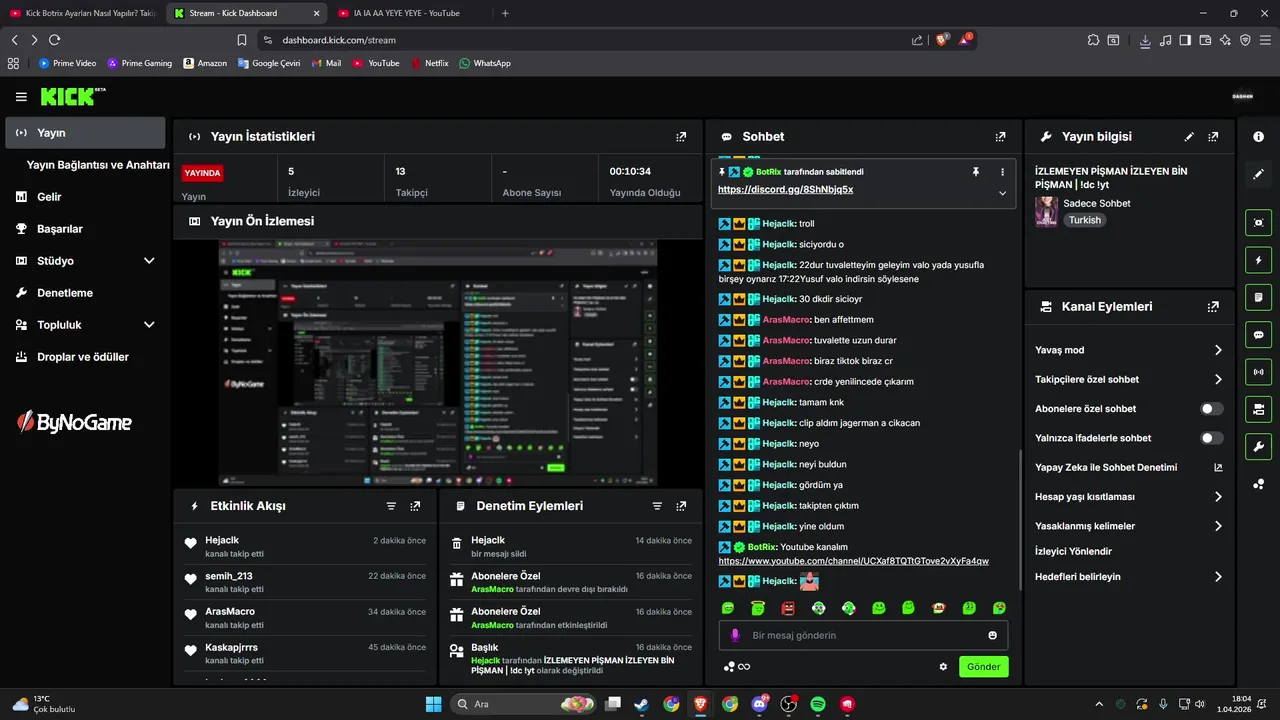Click the browser address bar URL
Screen dimensions: 1280x720
click(x=339, y=40)
